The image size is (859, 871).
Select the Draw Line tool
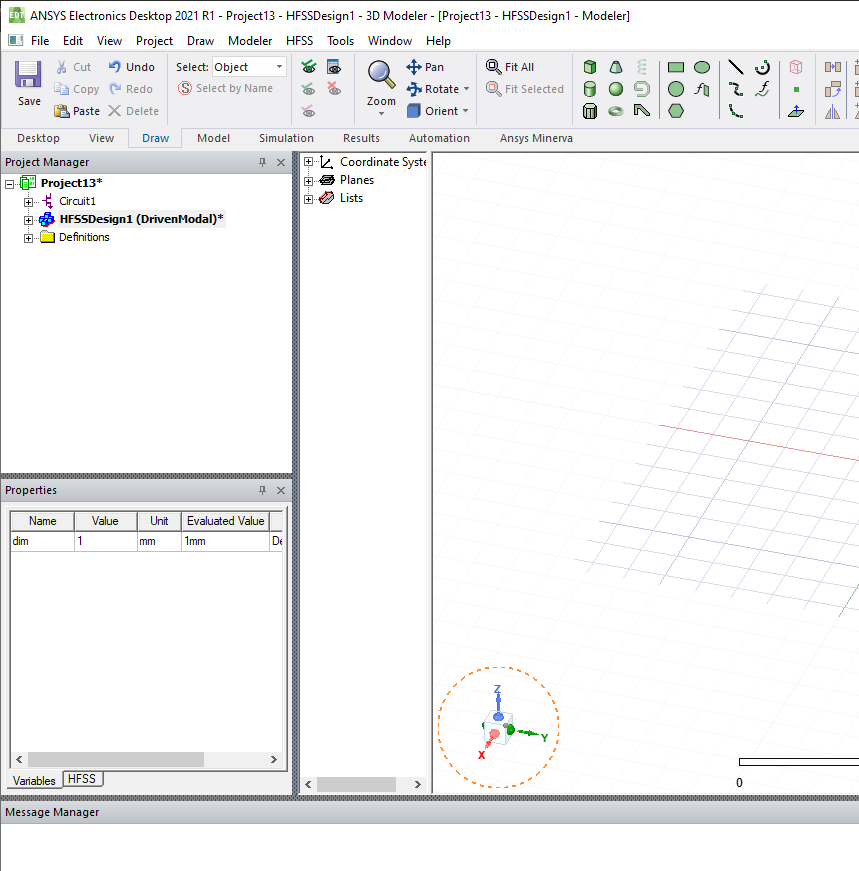tap(736, 67)
